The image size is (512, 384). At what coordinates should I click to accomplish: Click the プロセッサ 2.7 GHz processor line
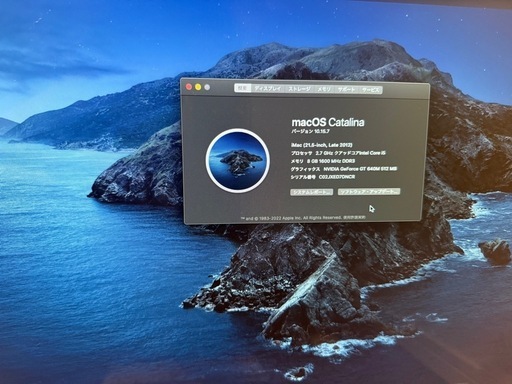coord(338,153)
